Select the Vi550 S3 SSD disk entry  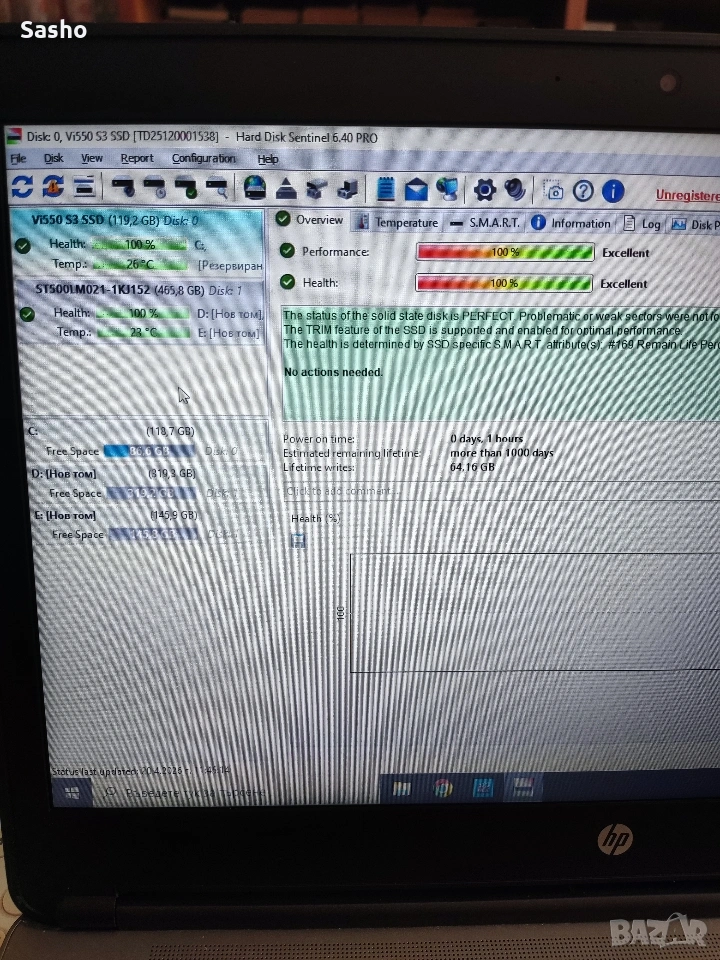tap(137, 243)
